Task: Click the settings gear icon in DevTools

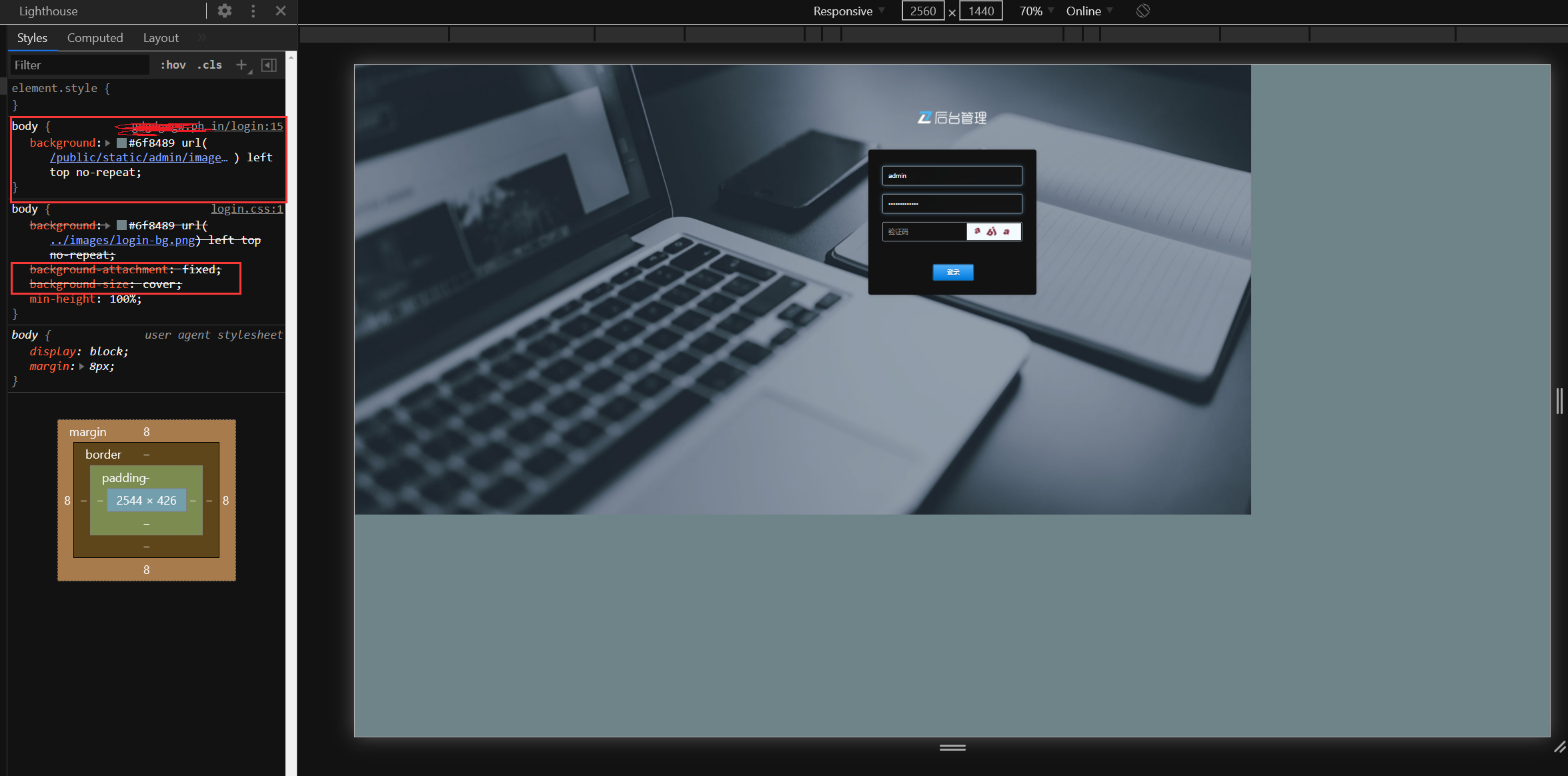Action: click(225, 10)
